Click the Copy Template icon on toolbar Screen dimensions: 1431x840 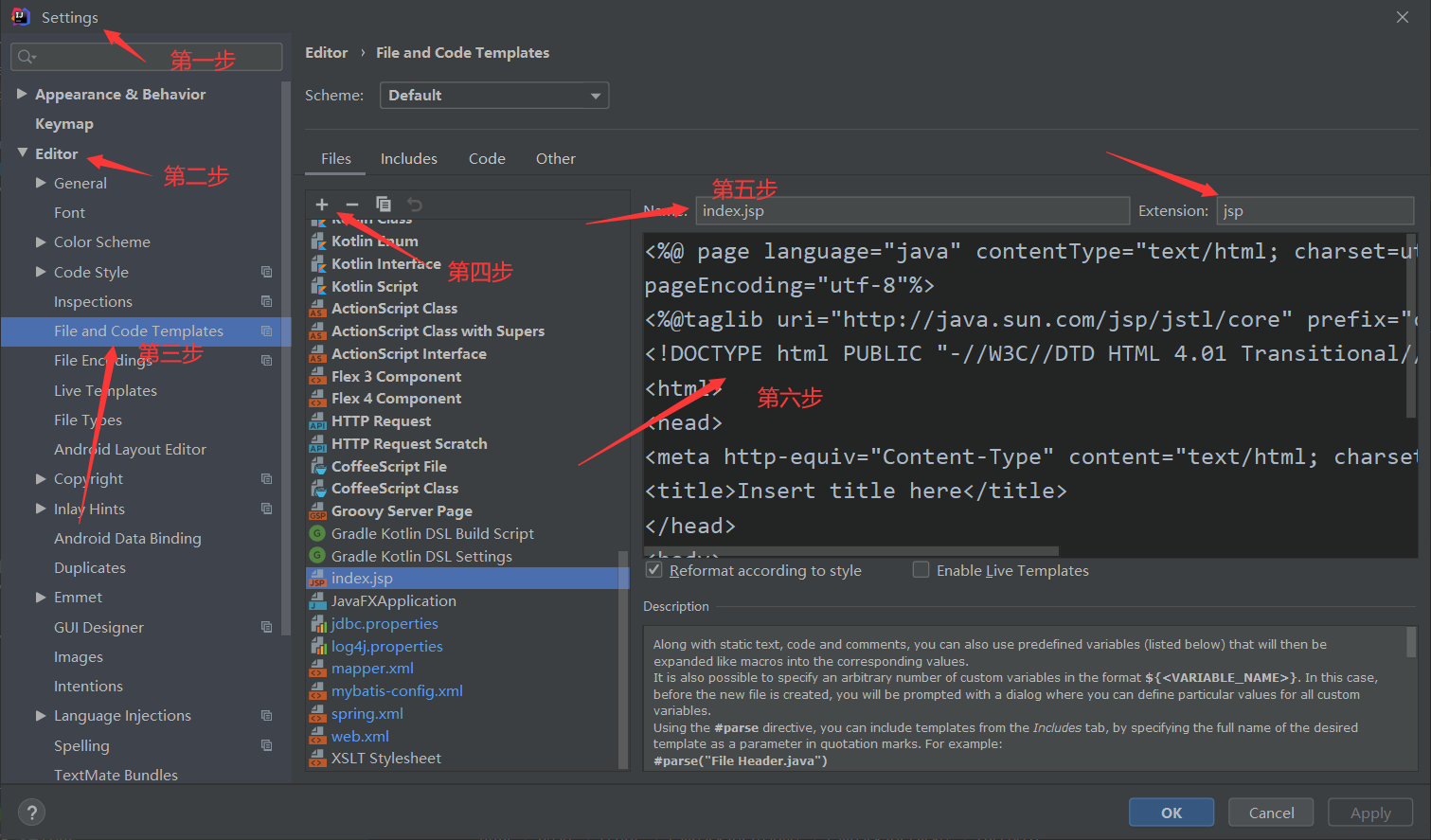(x=383, y=204)
